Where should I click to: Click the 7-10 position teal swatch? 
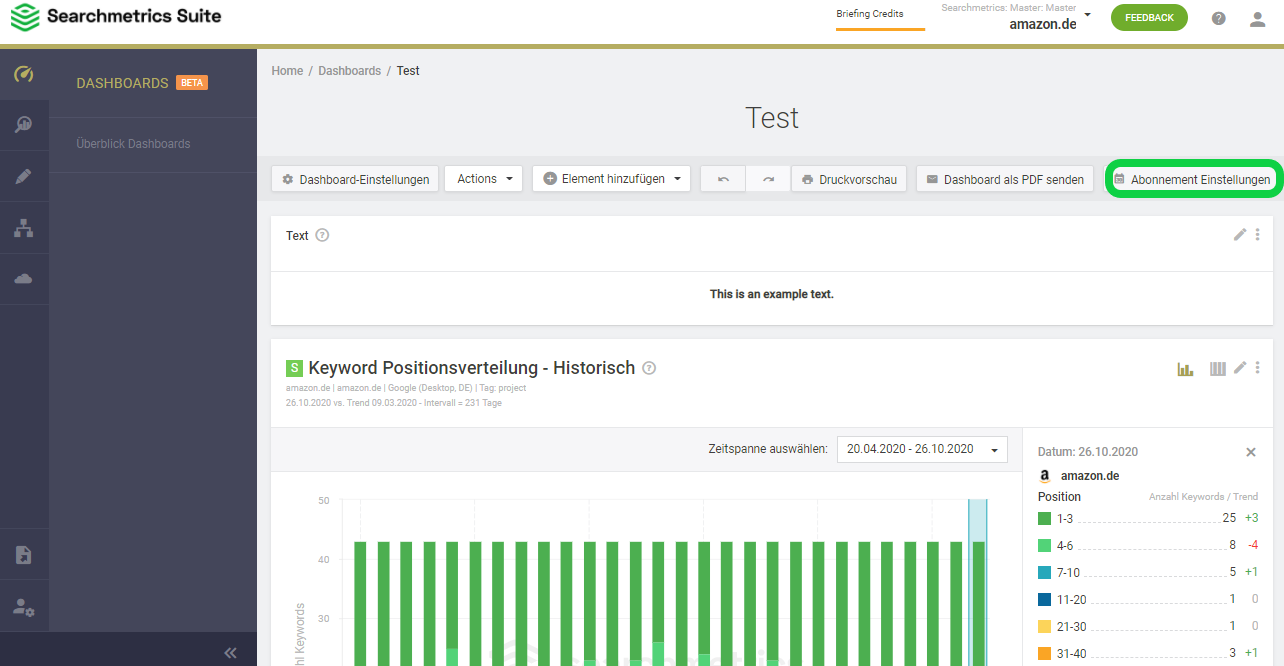pyautogui.click(x=1045, y=572)
